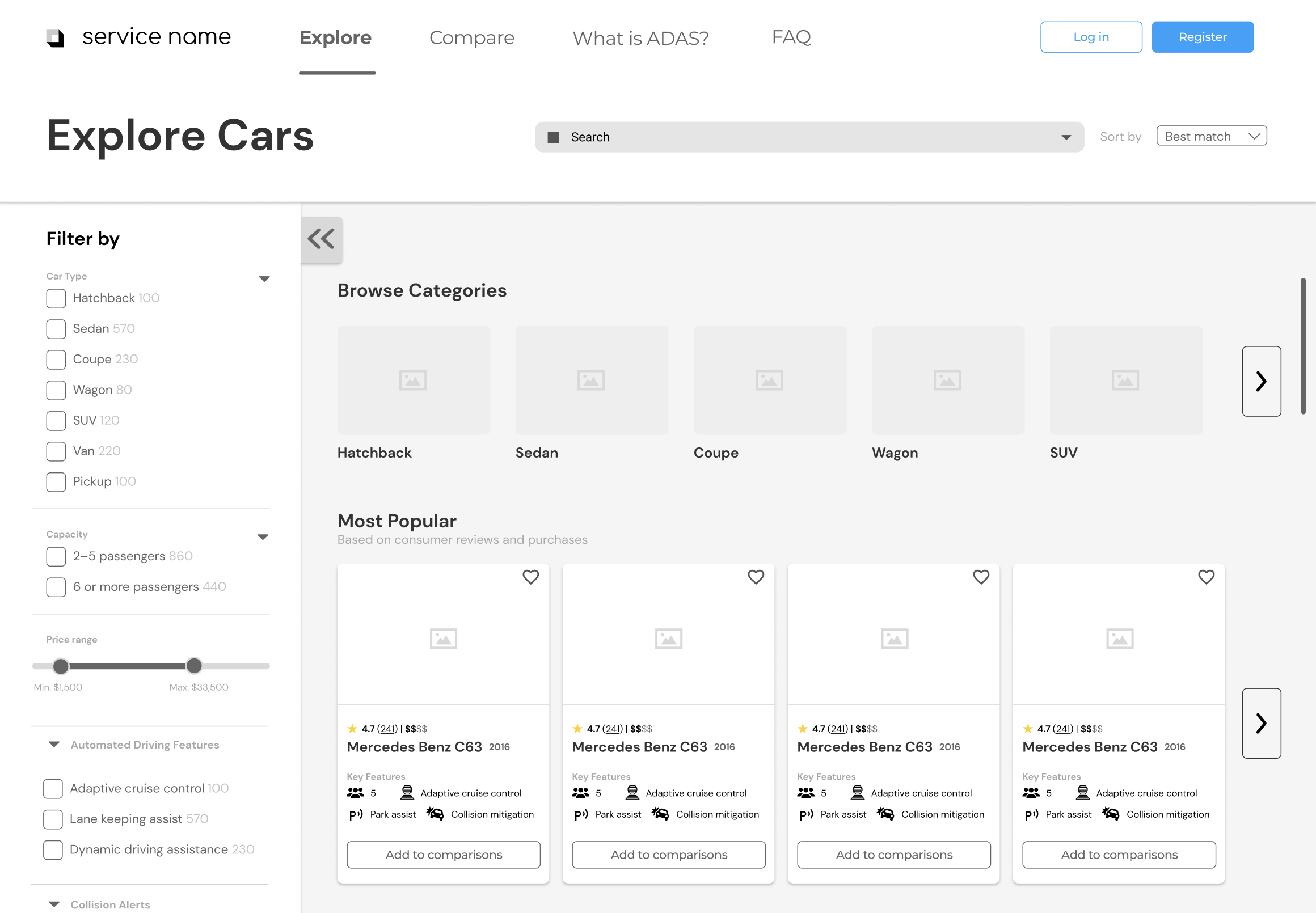1316x913 pixels.
Task: Enable Adaptive cruise control filter checkbox
Action: tap(53, 788)
